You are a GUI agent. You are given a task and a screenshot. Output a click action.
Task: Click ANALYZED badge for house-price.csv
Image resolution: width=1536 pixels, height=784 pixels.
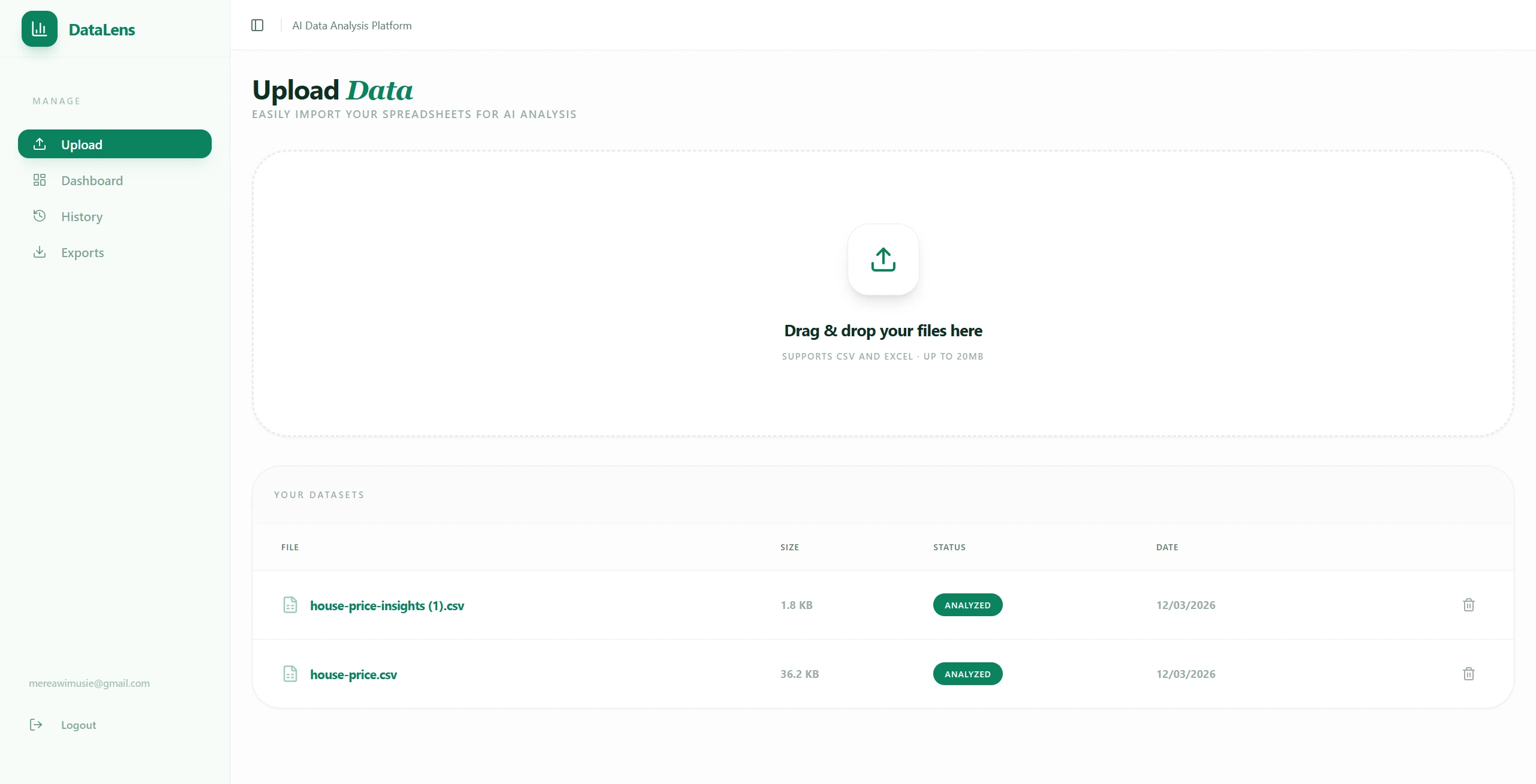[967, 674]
